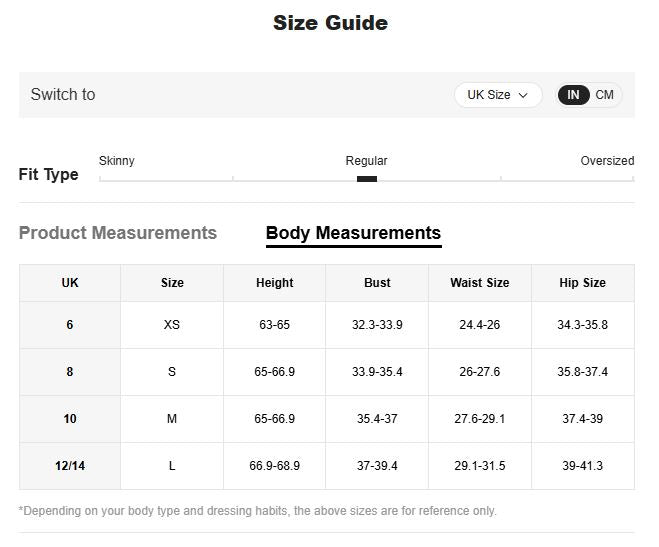Click the Regular fit label

(x=366, y=161)
